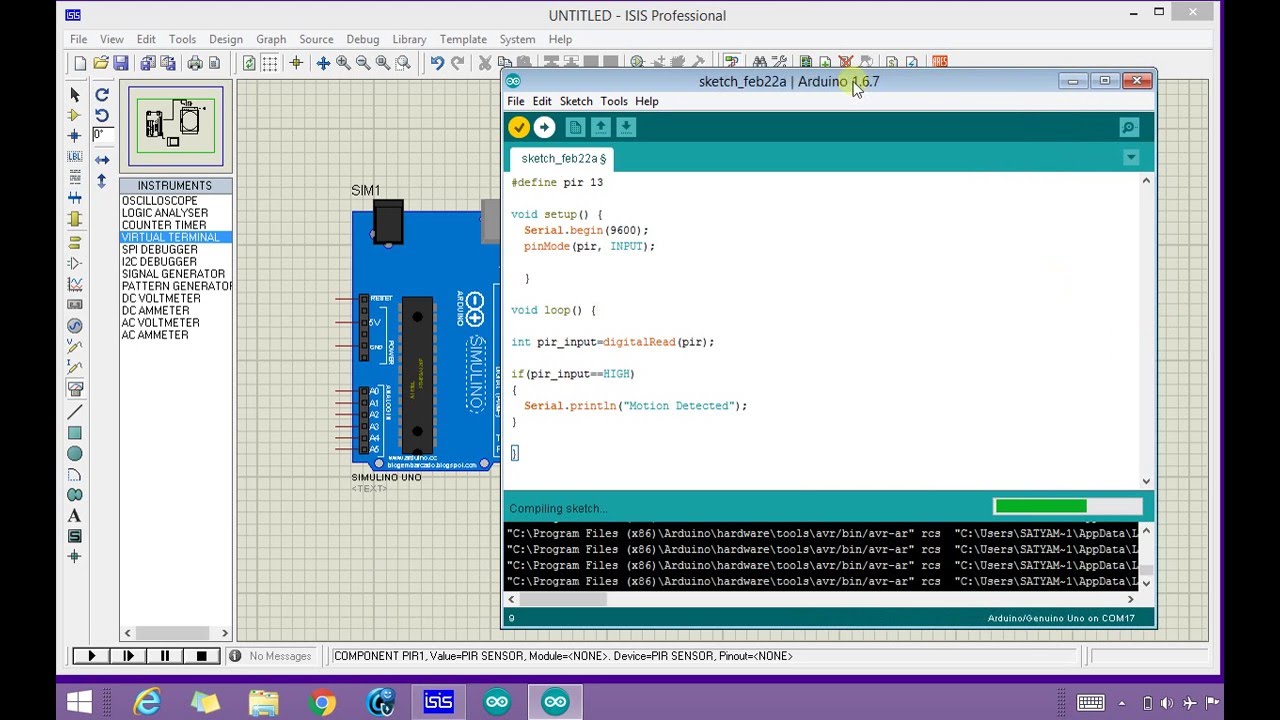Click Rotate Anti-Clockwise icon
The width and height of the screenshot is (1280, 720).
click(102, 115)
